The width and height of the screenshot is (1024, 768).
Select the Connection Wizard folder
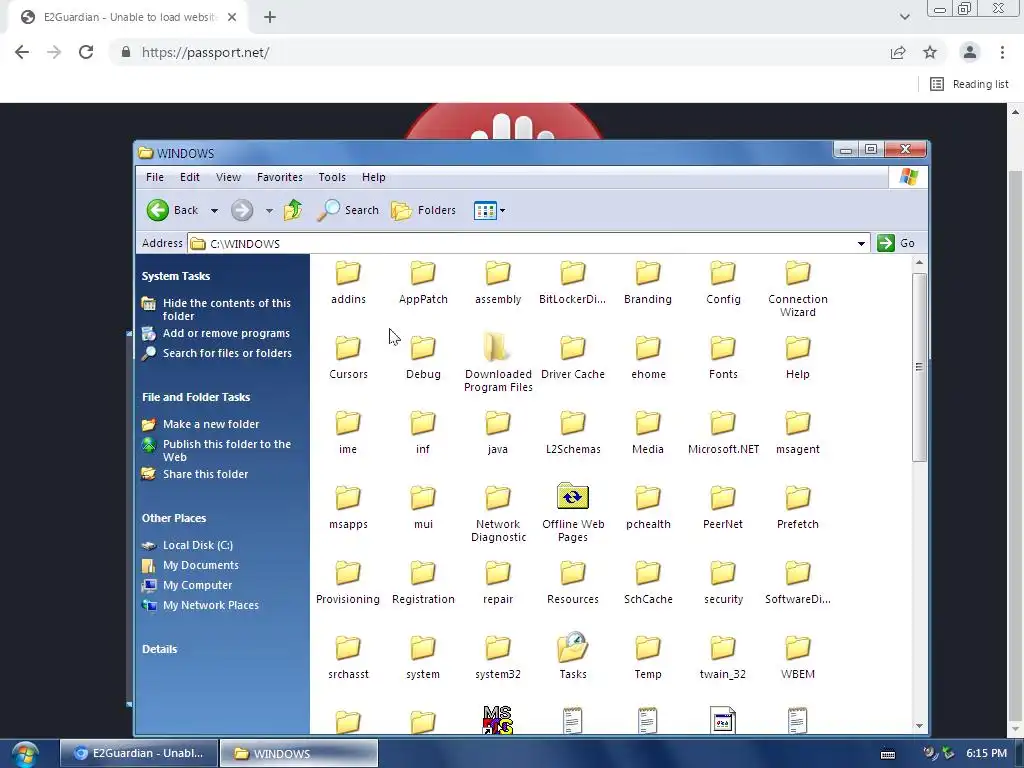click(x=797, y=289)
